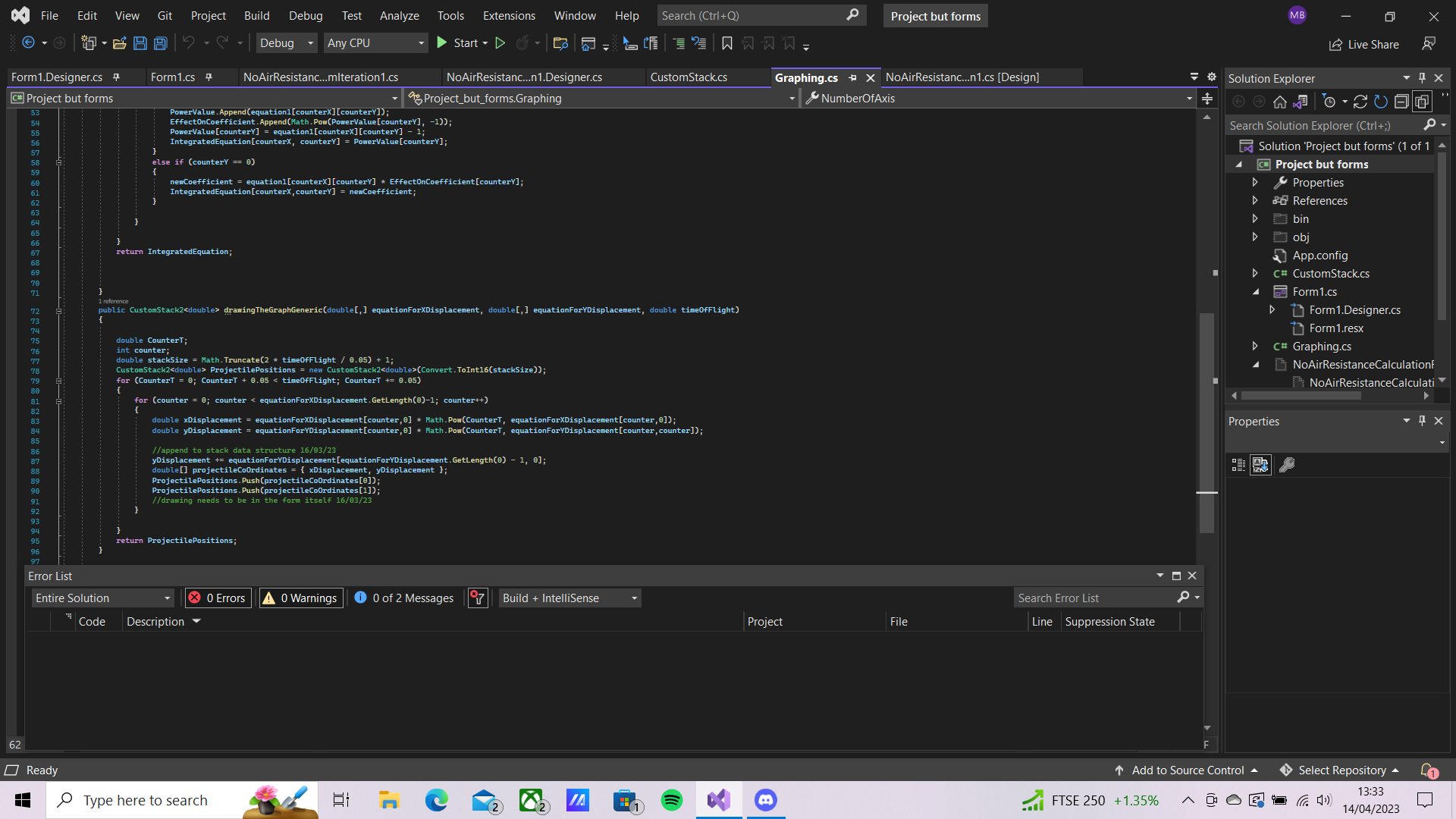Switch to the CustomStack.cs tab

coord(687,77)
